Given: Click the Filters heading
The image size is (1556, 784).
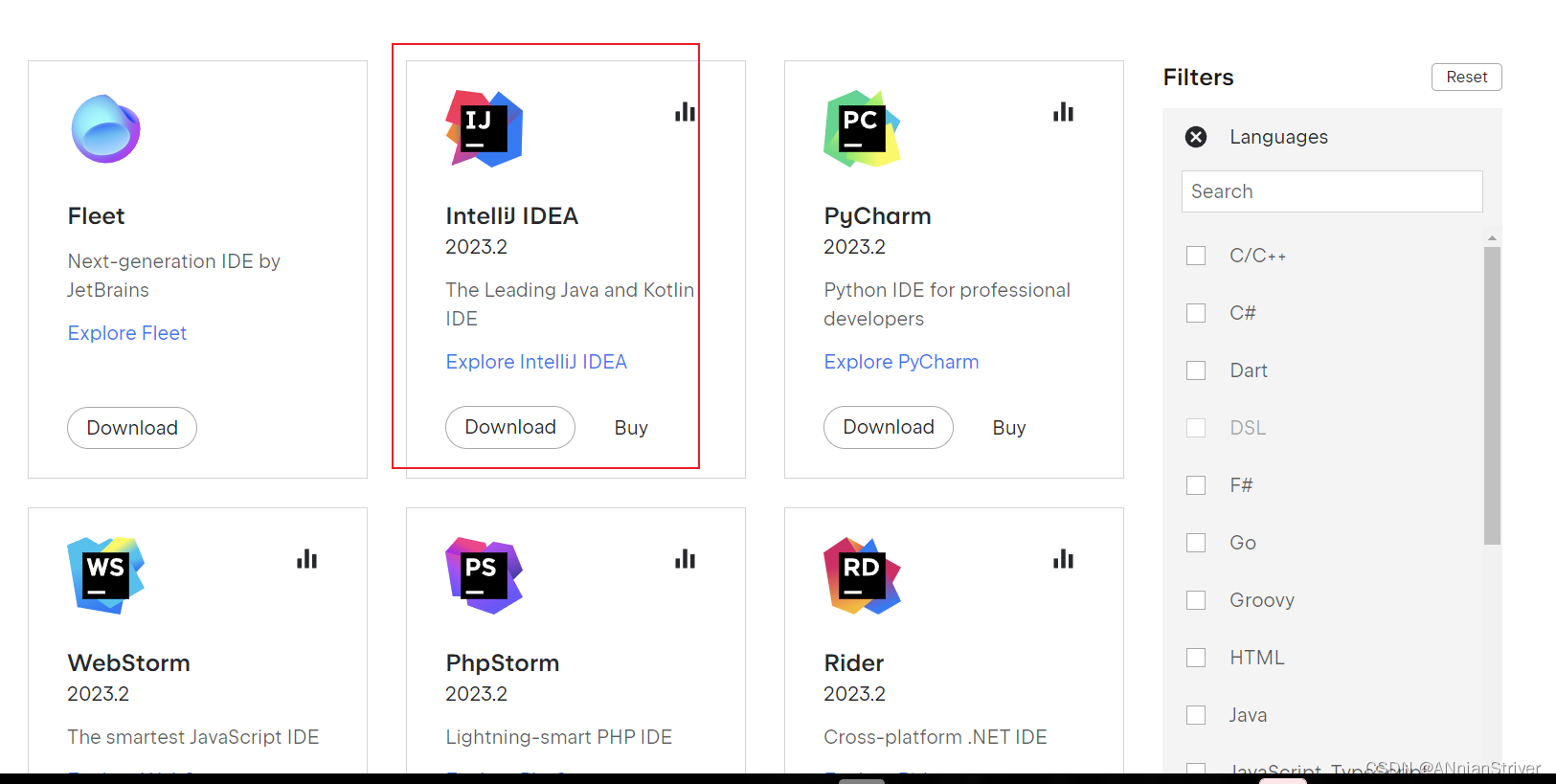Looking at the screenshot, I should click(x=1198, y=78).
